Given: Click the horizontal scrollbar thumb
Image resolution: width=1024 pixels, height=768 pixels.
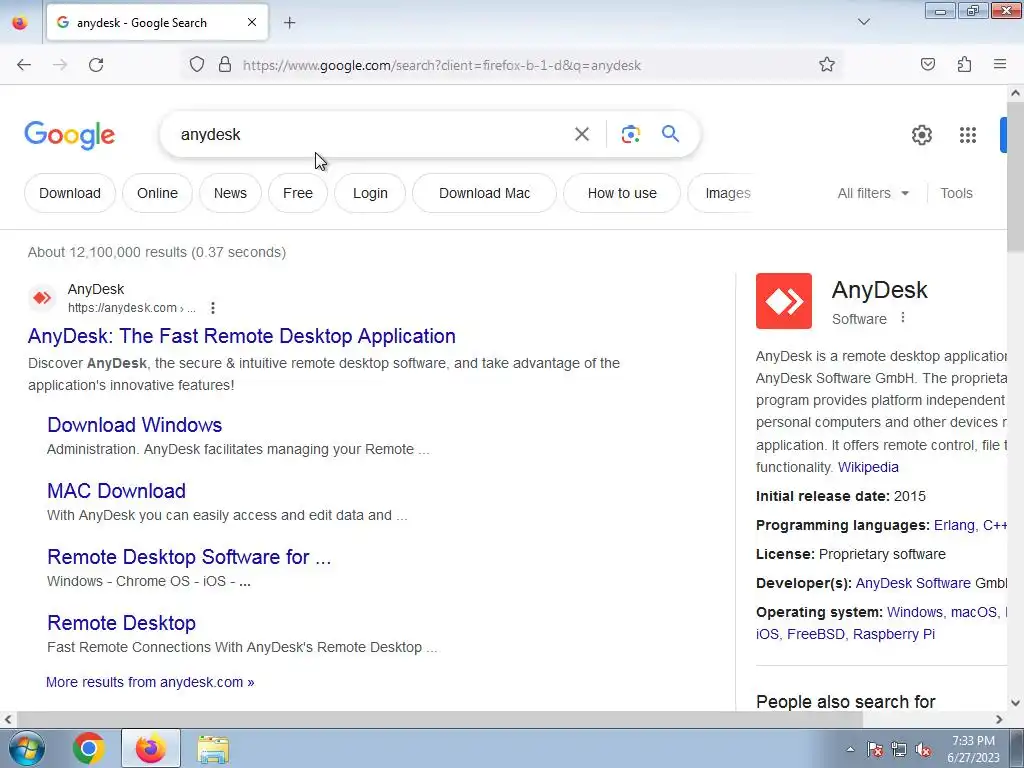Looking at the screenshot, I should coord(439,719).
